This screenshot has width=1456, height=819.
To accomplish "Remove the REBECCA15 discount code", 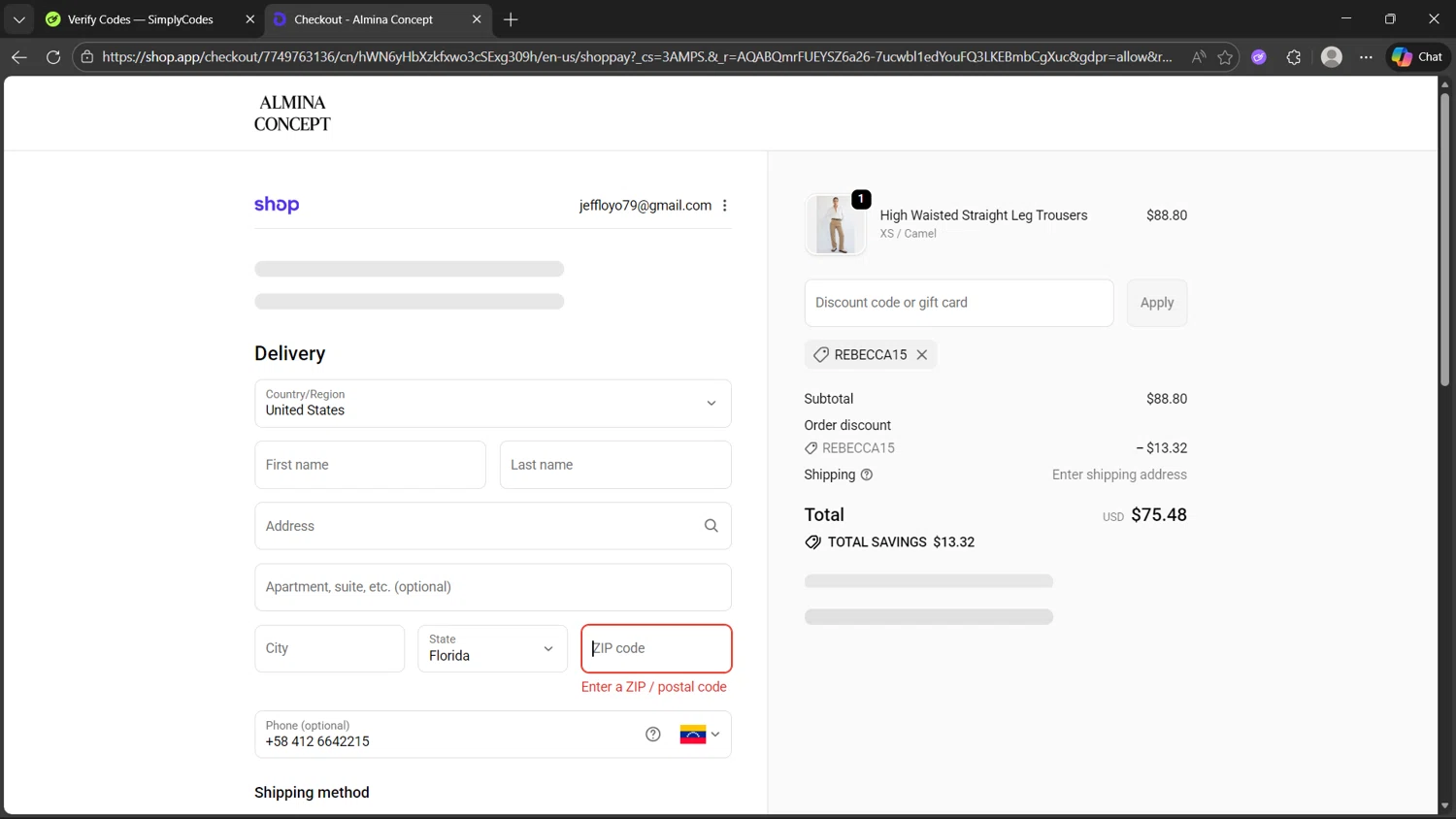I will click(x=922, y=355).
